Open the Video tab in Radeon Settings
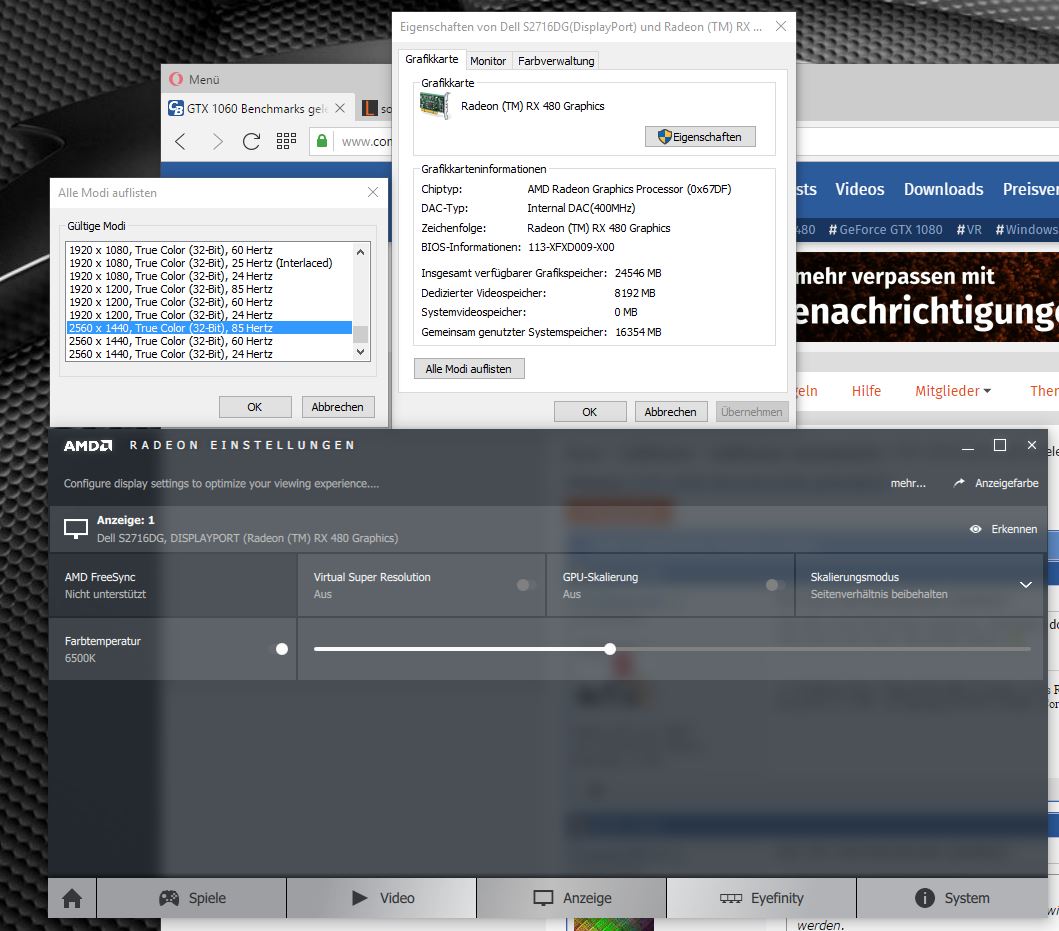Screen dimensions: 1059x931 click(x=382, y=898)
